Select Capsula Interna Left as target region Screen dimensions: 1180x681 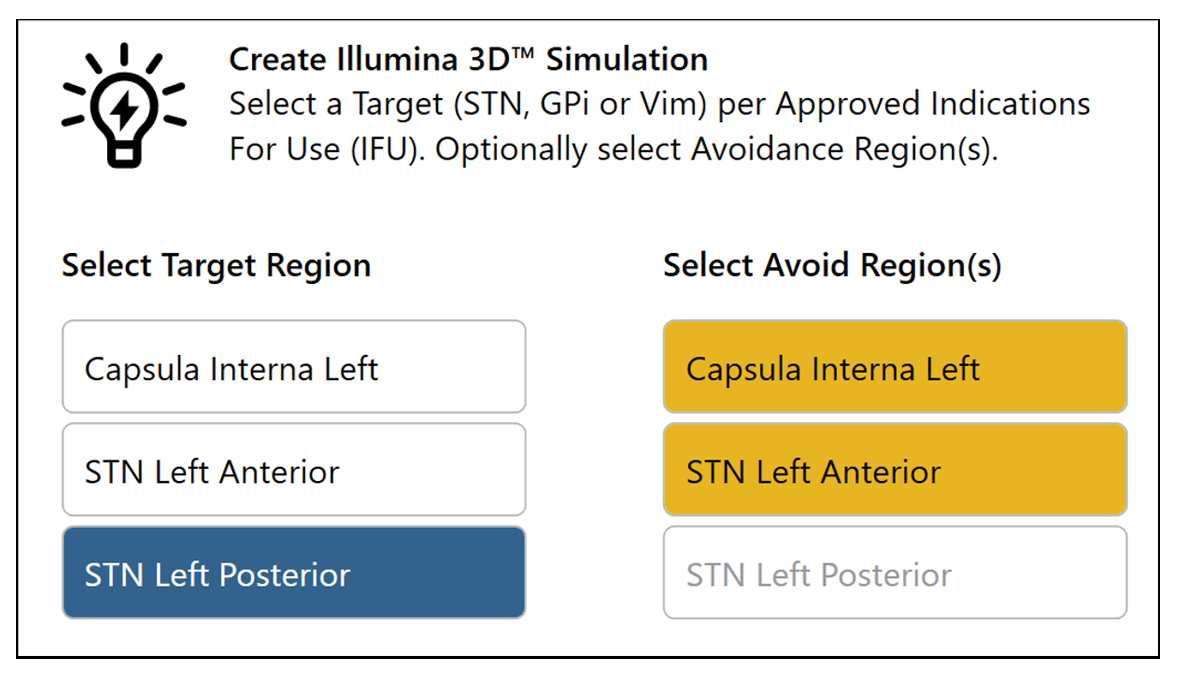pyautogui.click(x=293, y=367)
